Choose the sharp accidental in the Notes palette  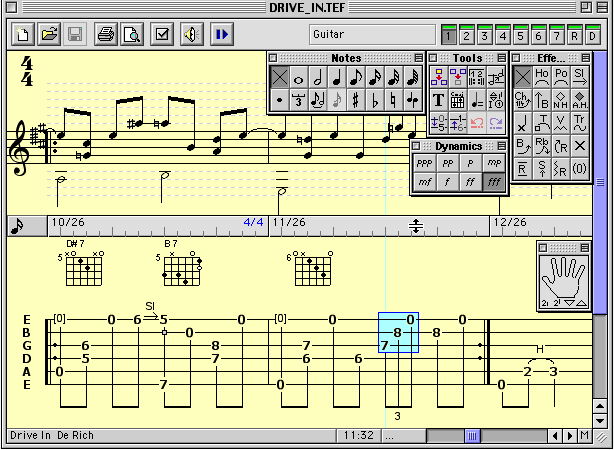click(354, 100)
